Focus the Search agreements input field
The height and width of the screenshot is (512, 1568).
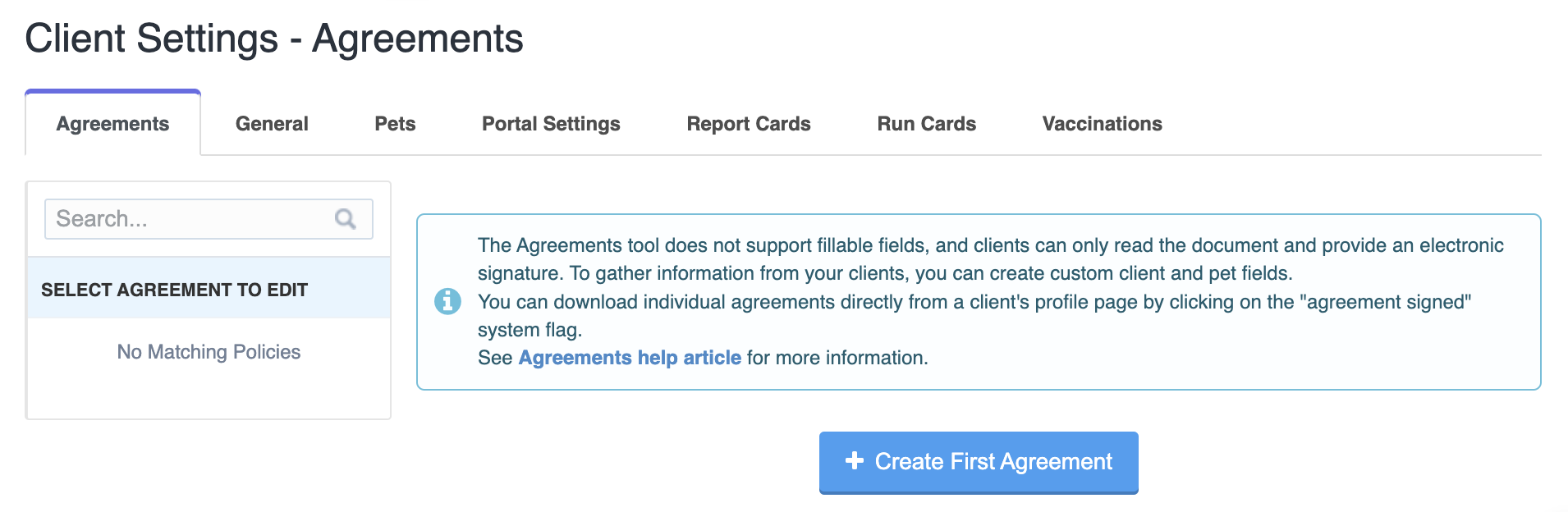pyautogui.click(x=209, y=219)
